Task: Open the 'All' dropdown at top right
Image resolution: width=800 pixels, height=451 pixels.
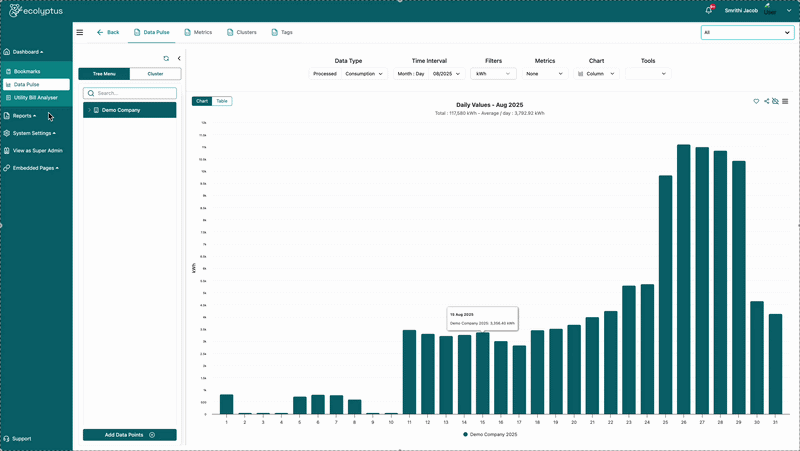Action: coord(747,32)
